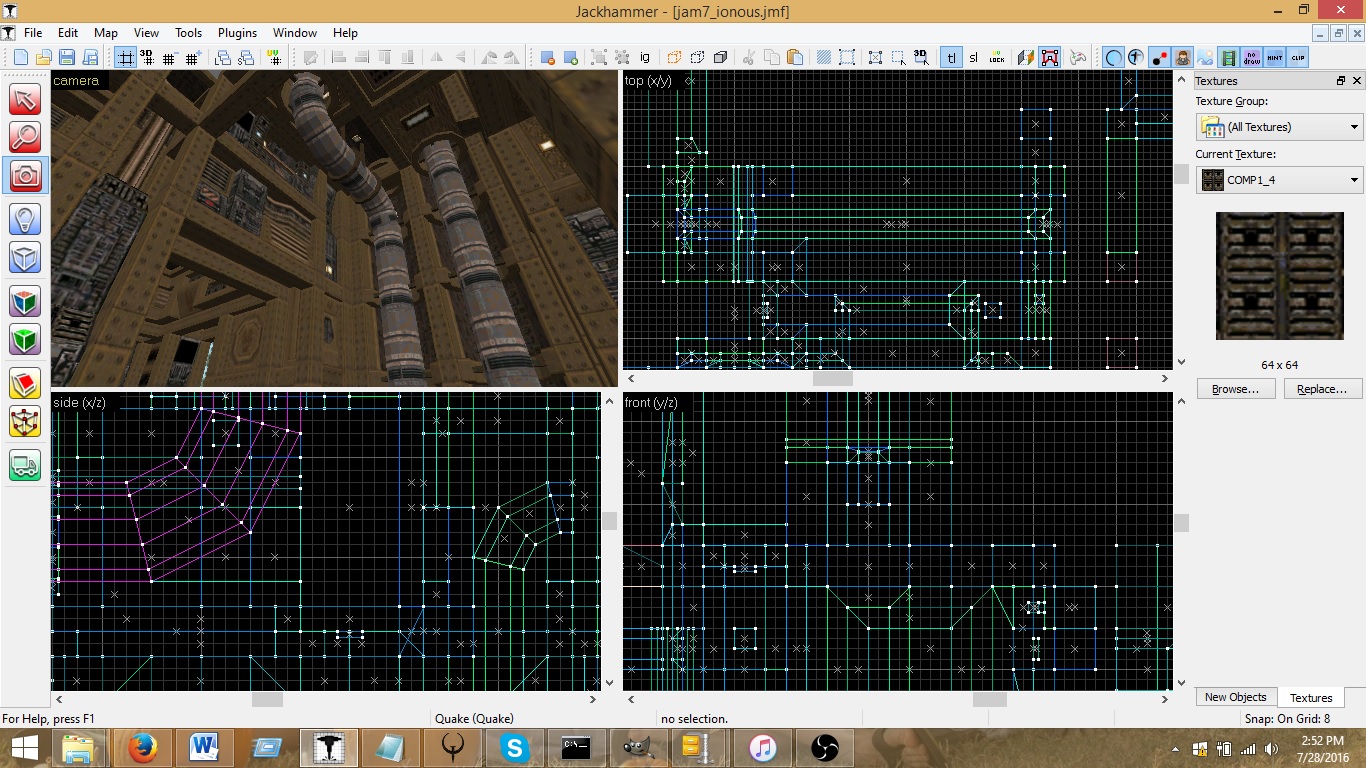Image resolution: width=1366 pixels, height=768 pixels.
Task: Click the Browse... textures button
Action: click(1235, 389)
